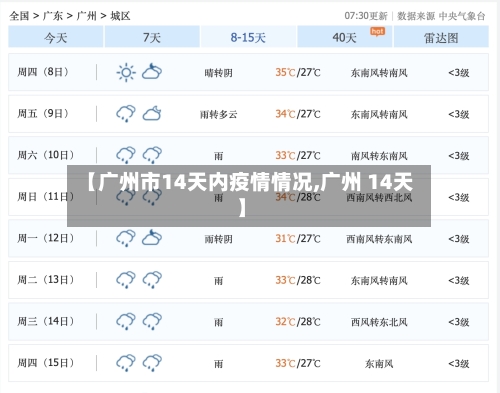Go to 全国 breadcrumb link
The height and width of the screenshot is (393, 500).
click(19, 16)
